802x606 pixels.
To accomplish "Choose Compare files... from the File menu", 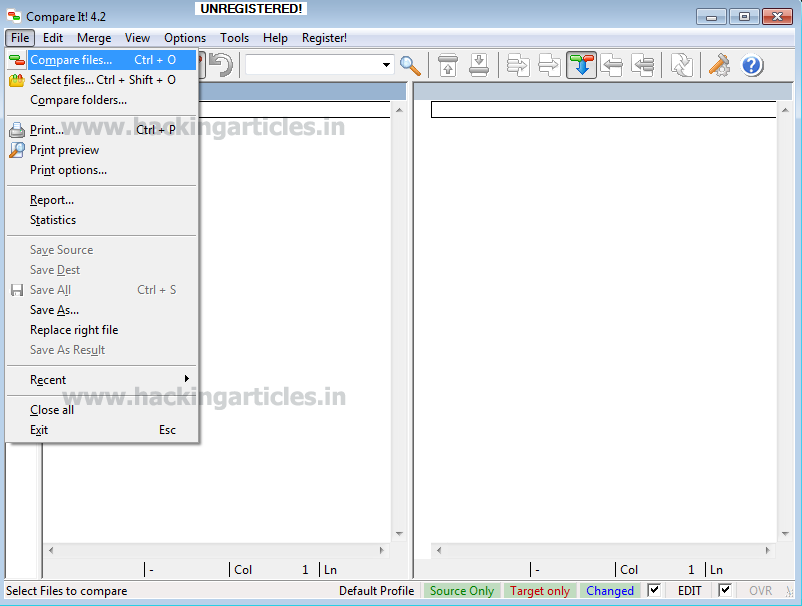I will pyautogui.click(x=102, y=60).
